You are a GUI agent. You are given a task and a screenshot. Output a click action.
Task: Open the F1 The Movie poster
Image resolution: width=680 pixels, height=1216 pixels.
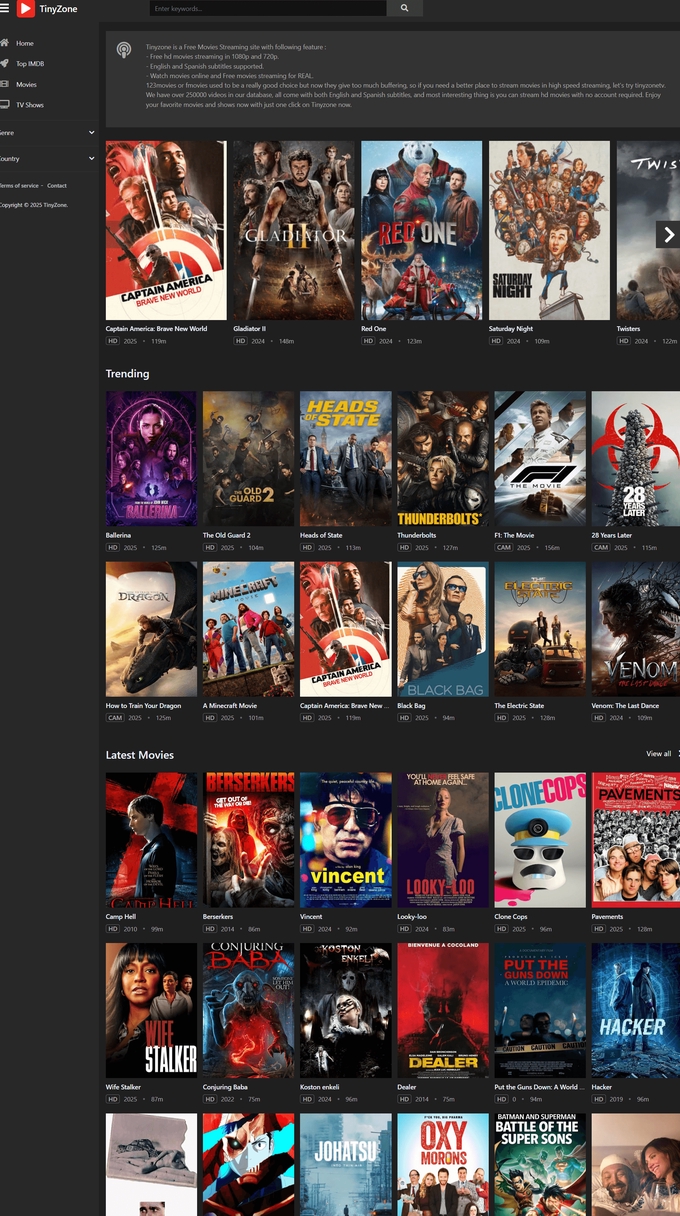pos(539,459)
